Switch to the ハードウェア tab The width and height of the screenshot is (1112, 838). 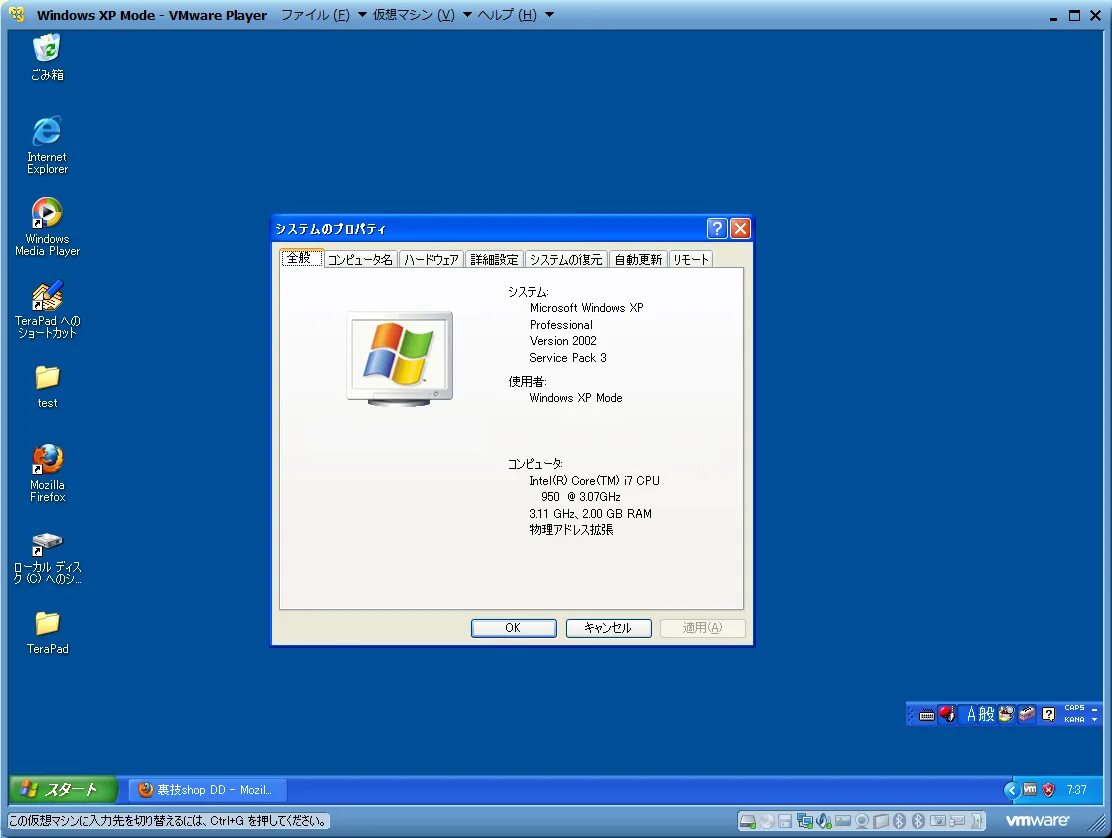pyautogui.click(x=431, y=259)
